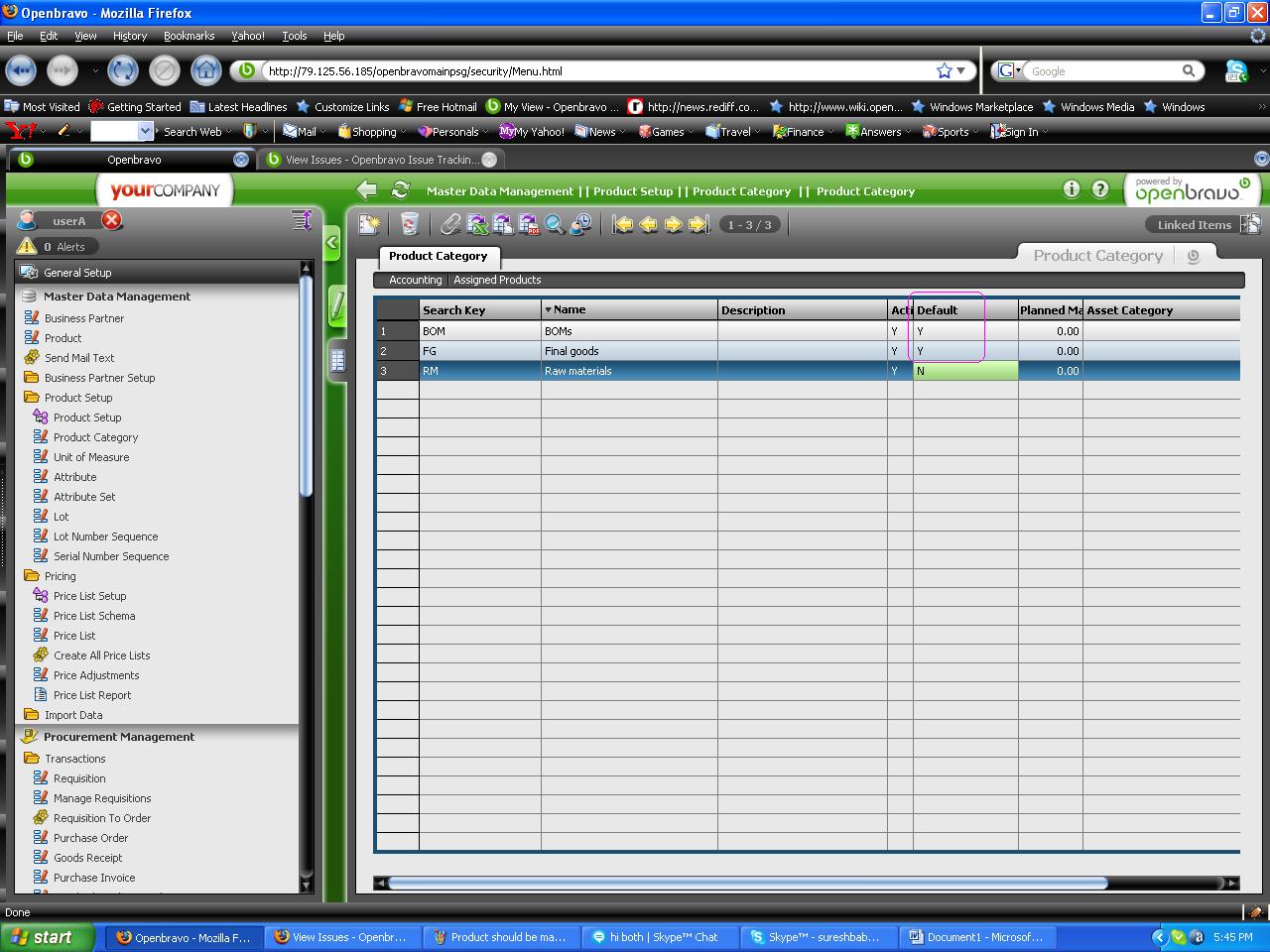
Task: Open the attachments paperclip icon
Action: point(450,225)
